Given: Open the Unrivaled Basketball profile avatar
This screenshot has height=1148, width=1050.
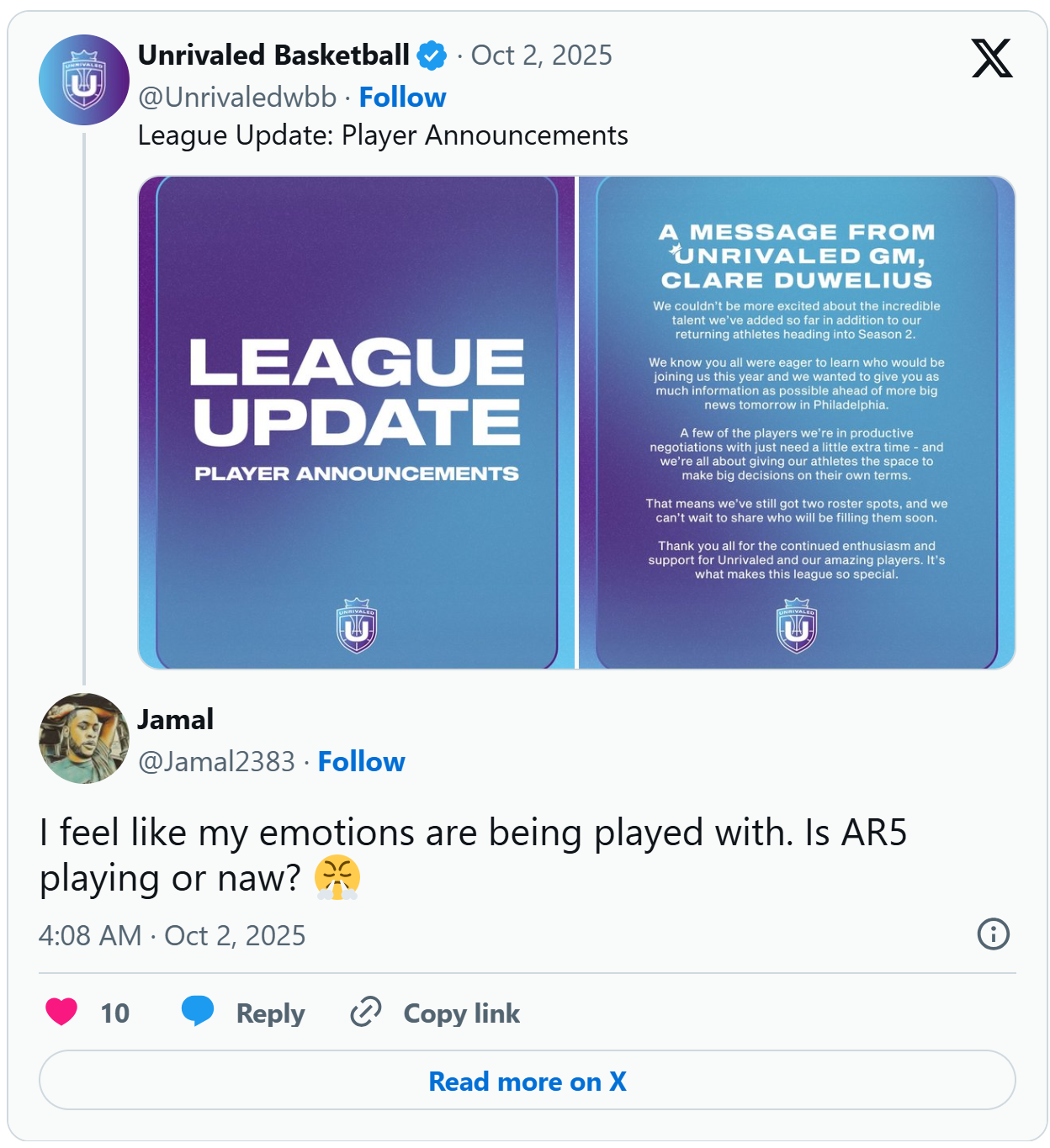Looking at the screenshot, I should [84, 80].
